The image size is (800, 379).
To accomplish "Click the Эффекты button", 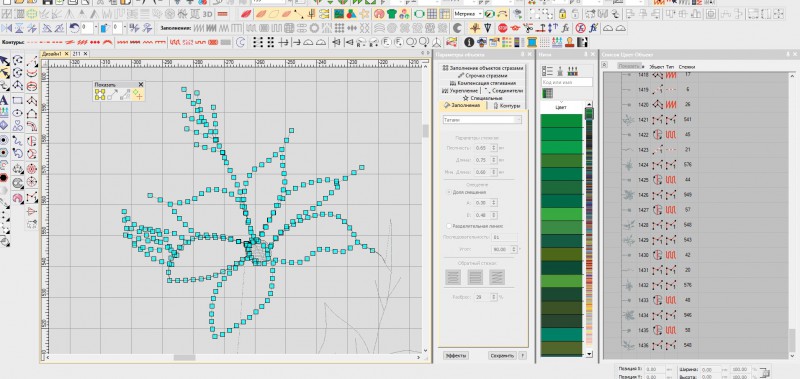I will pyautogui.click(x=456, y=356).
